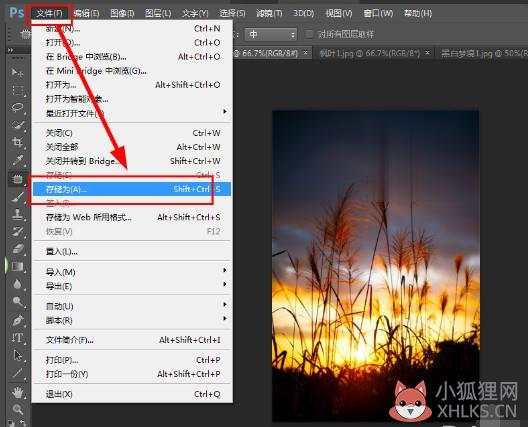Choose Save As (A) menu entry
This screenshot has width=528, height=427.
(x=131, y=189)
